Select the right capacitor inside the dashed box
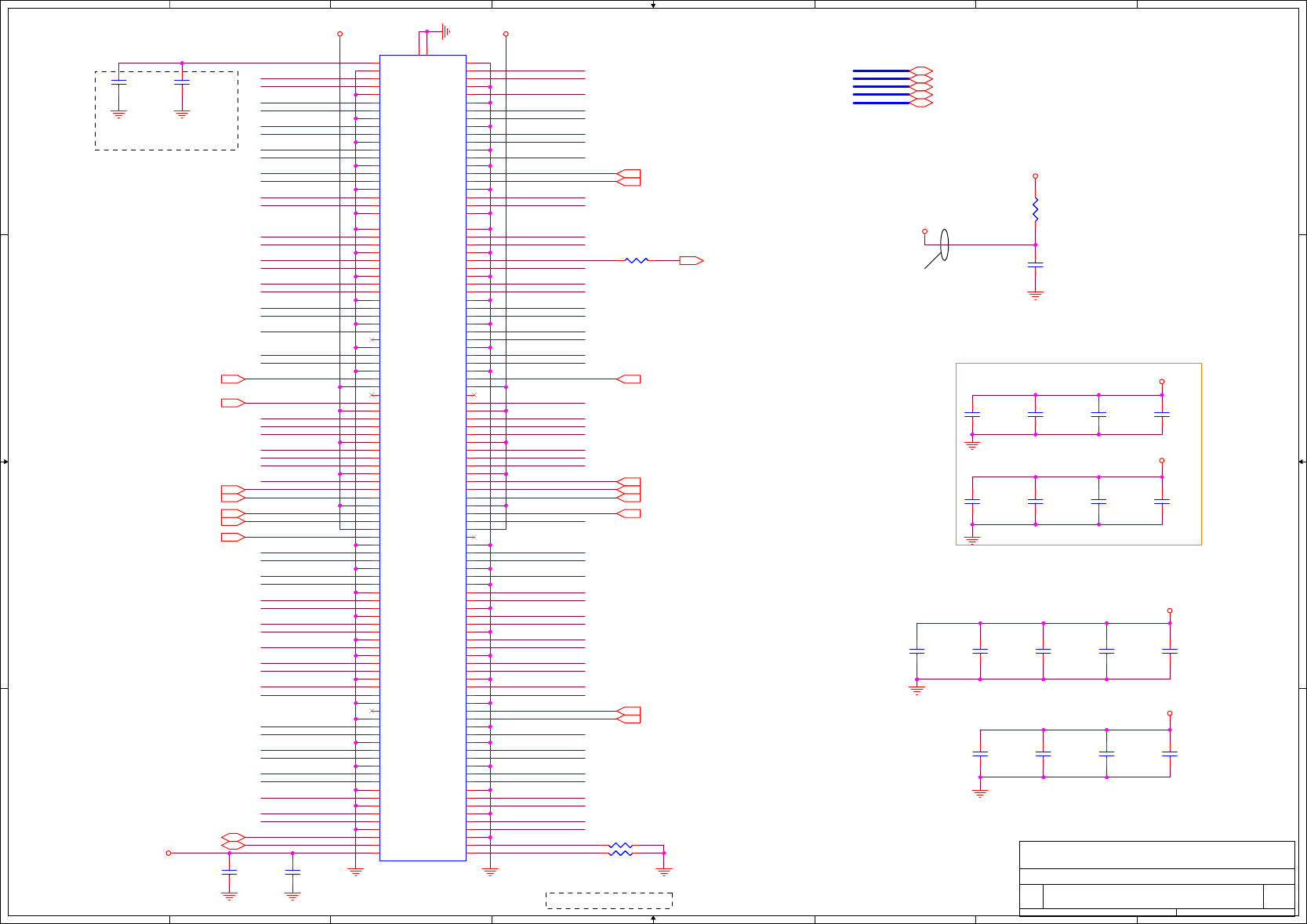The height and width of the screenshot is (924, 1307). tap(182, 82)
